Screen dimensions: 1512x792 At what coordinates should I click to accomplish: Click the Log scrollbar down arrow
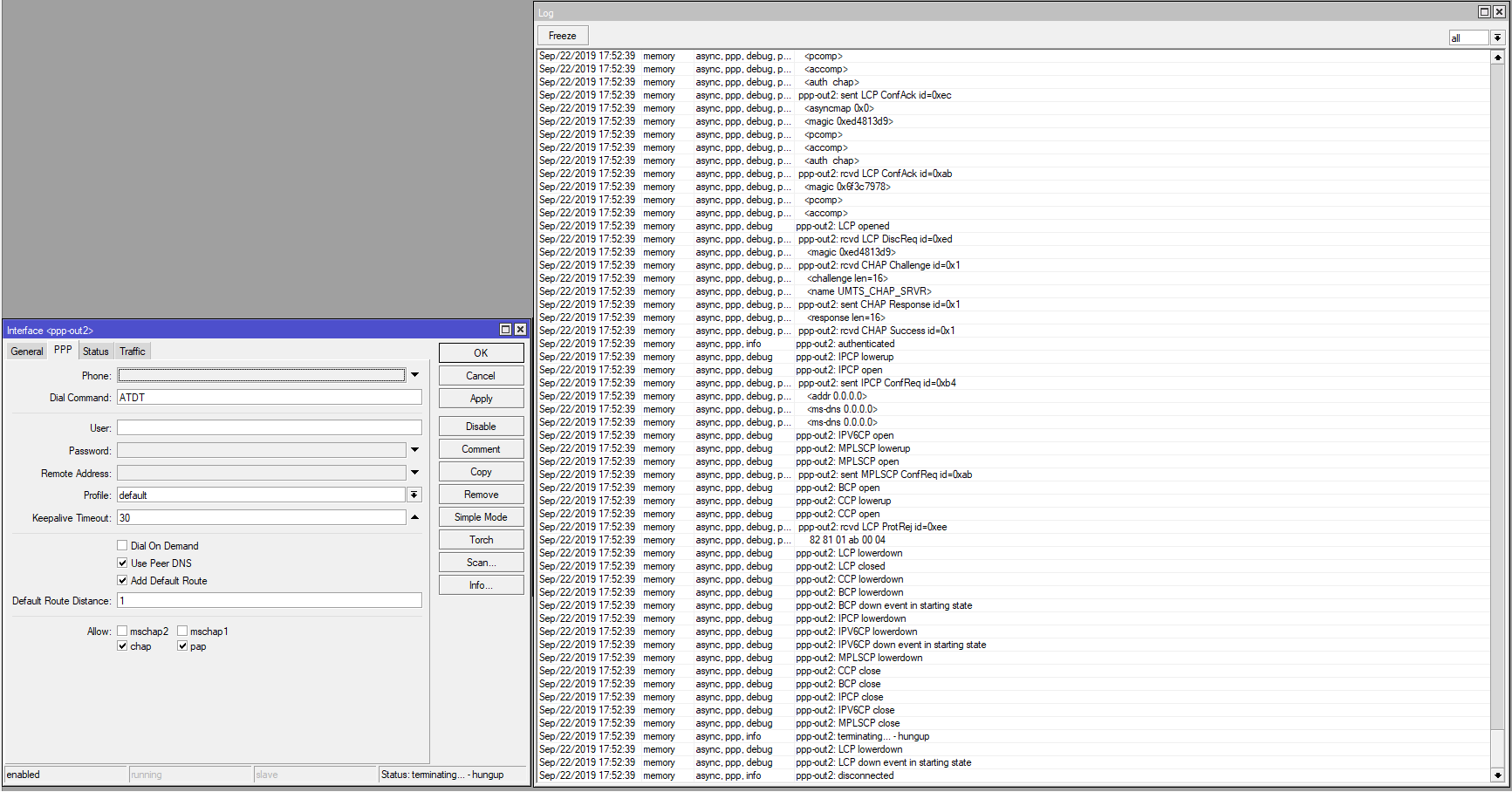coord(1498,775)
